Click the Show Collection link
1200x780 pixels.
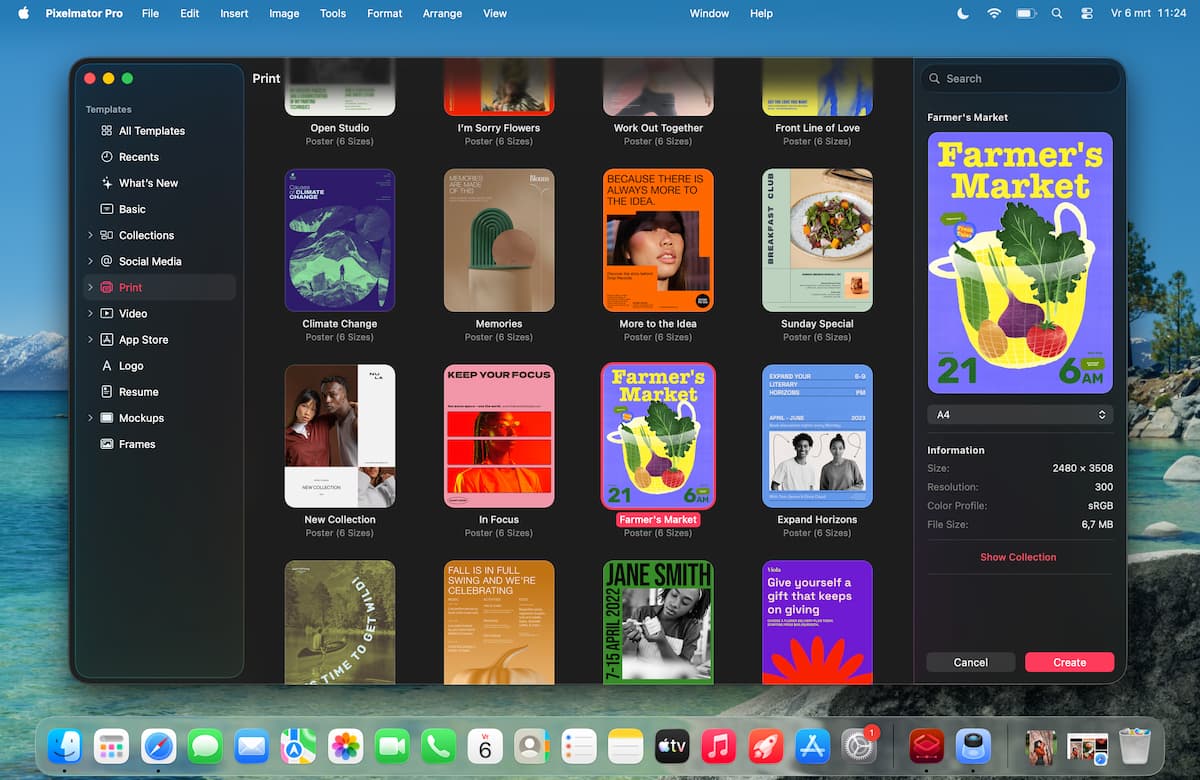[1018, 557]
